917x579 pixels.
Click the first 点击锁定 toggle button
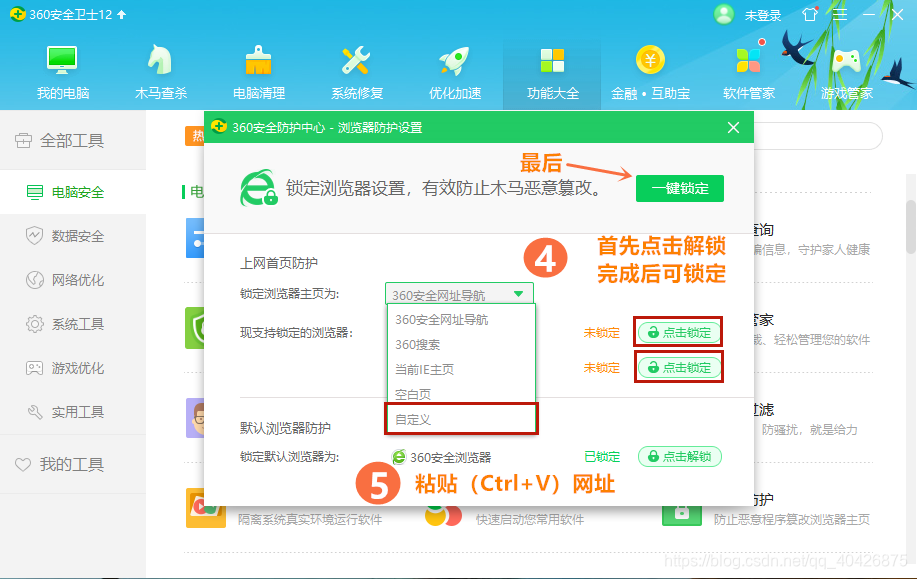679,332
